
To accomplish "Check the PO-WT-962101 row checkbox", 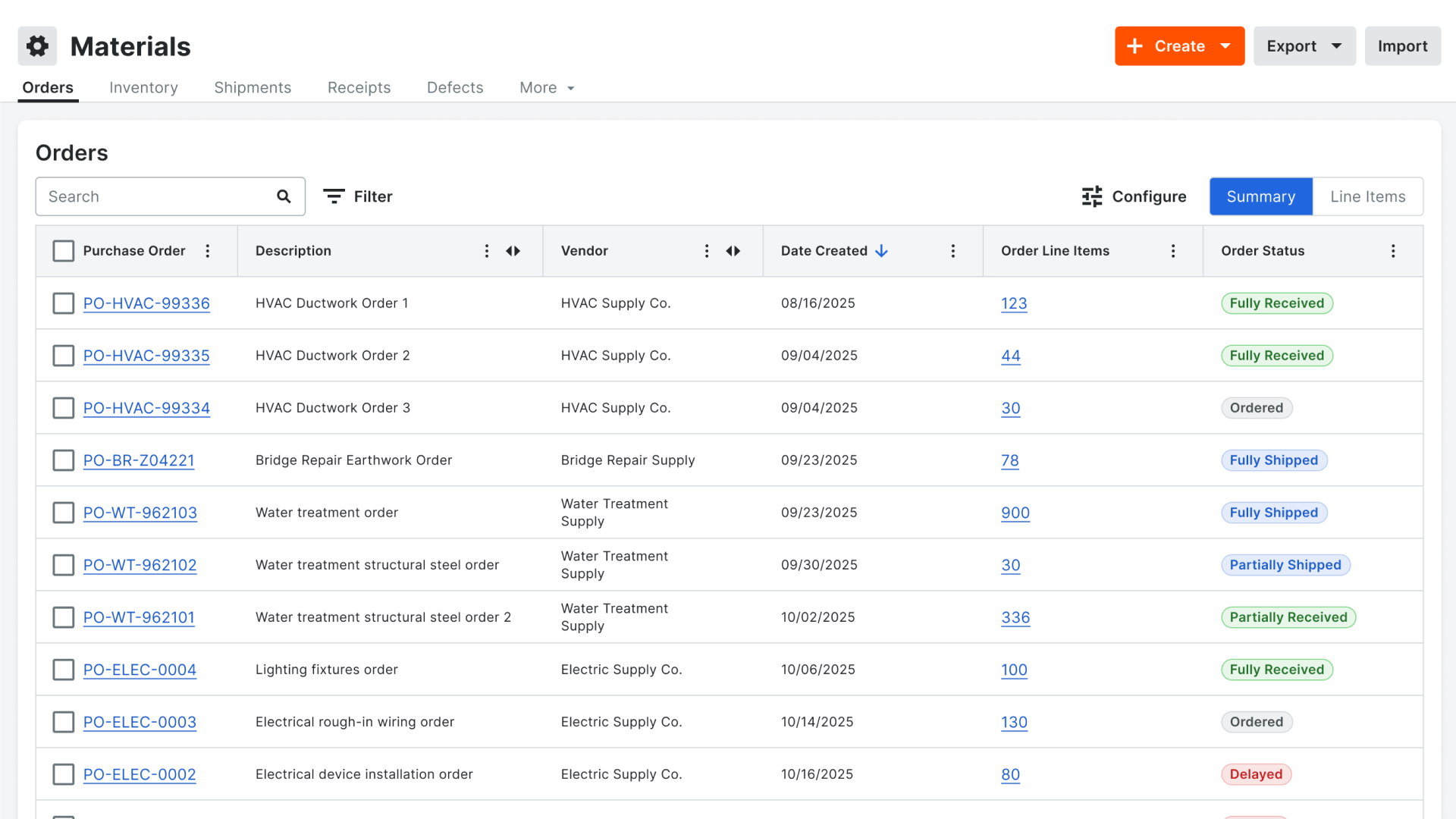I will [64, 617].
